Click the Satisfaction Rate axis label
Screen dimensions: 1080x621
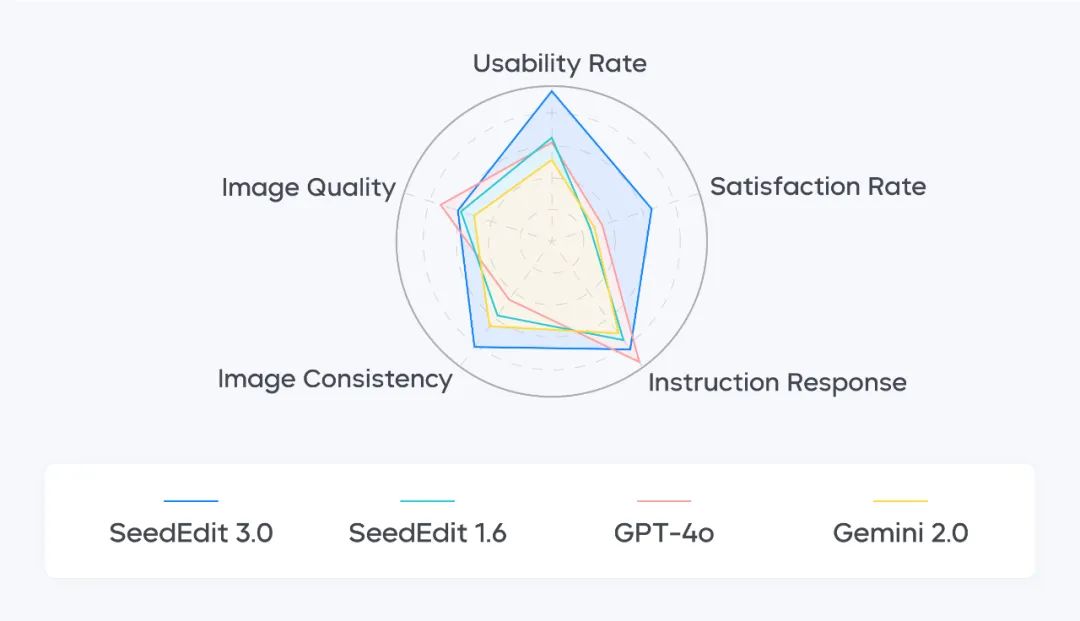pyautogui.click(x=818, y=186)
